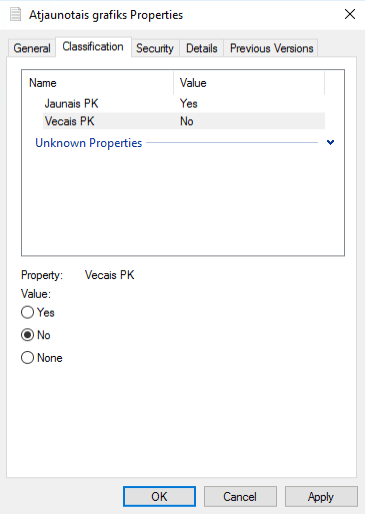Click the Unknown Properties group header
This screenshot has height=514, width=365.
click(89, 143)
